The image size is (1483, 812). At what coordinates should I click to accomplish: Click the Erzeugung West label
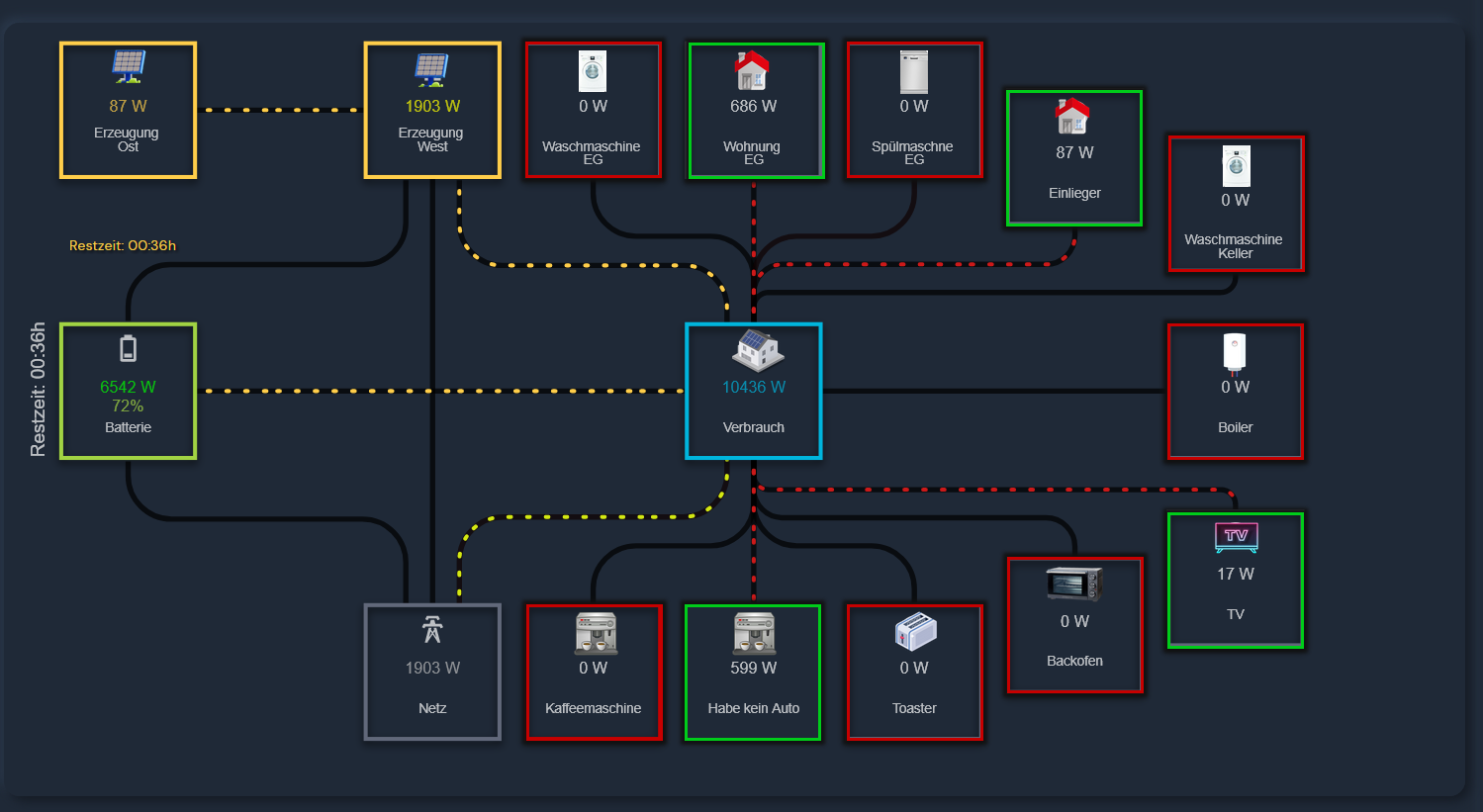(x=431, y=139)
